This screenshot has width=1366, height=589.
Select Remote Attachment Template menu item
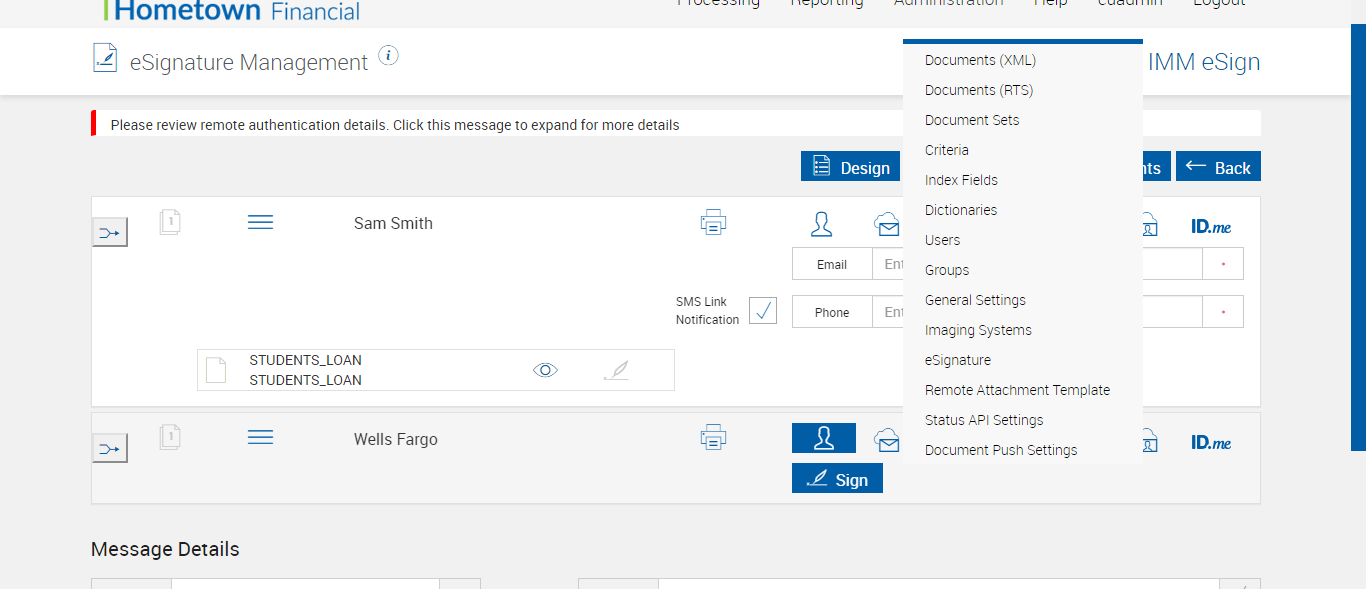1017,390
